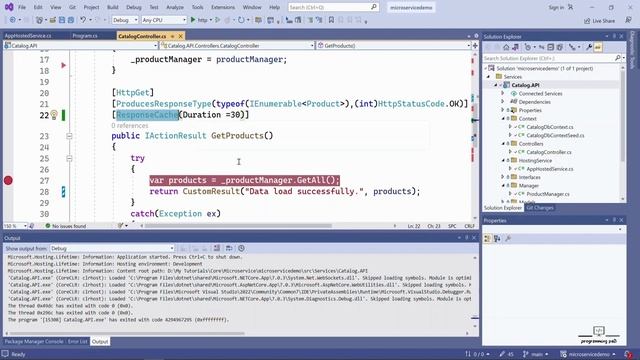
Task: Click Clear All icon in Output toolbar
Action: click(217, 248)
